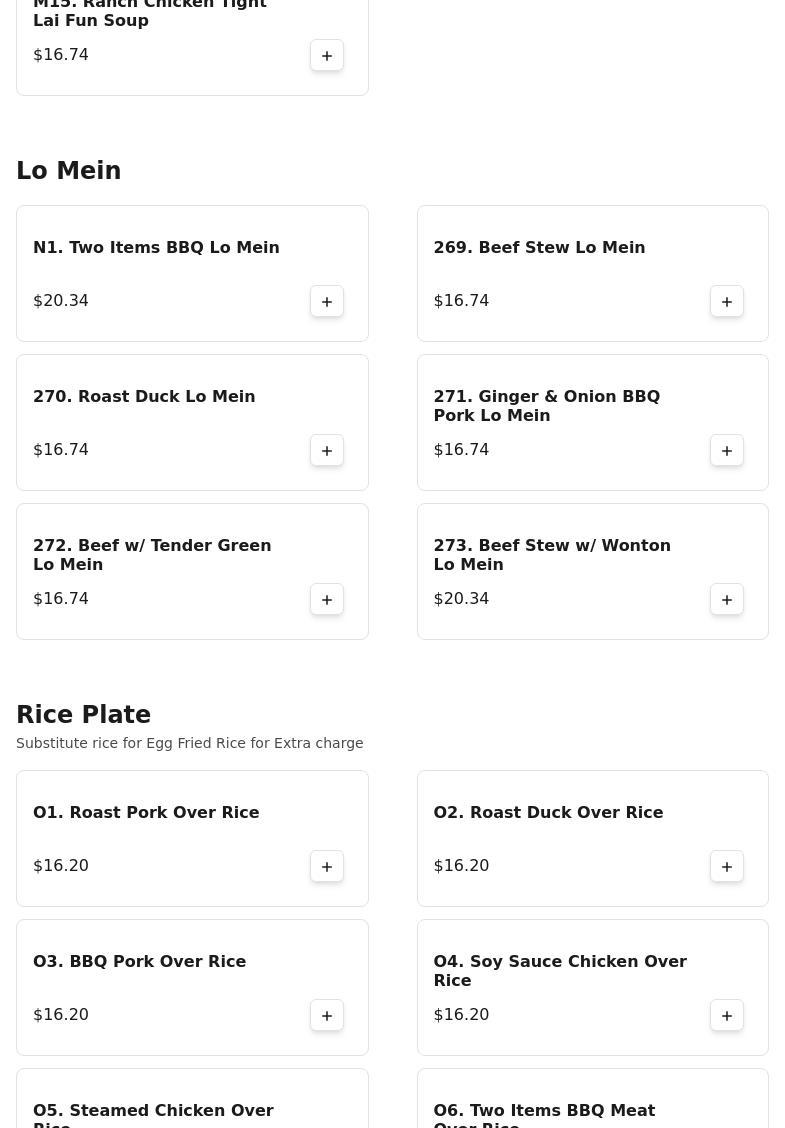
Task: Open Roast Pork Over Rice title
Action: click(146, 813)
